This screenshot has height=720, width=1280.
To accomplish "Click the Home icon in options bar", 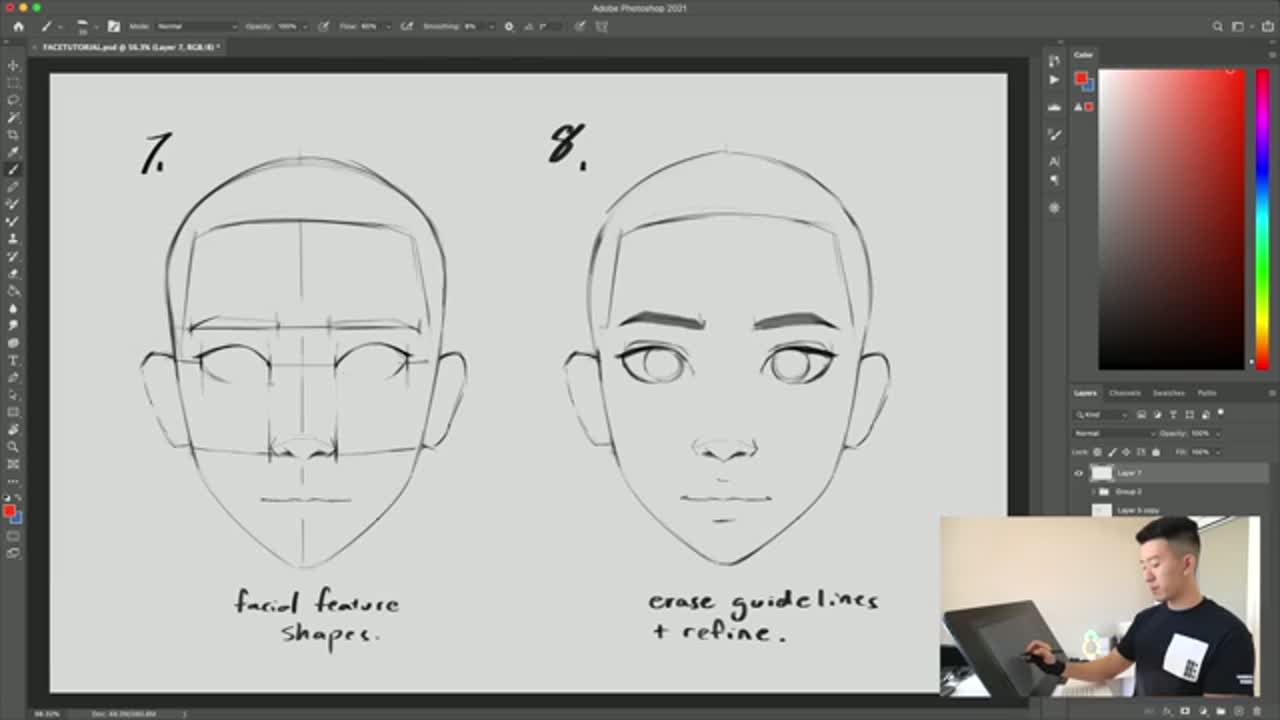I will [x=18, y=27].
